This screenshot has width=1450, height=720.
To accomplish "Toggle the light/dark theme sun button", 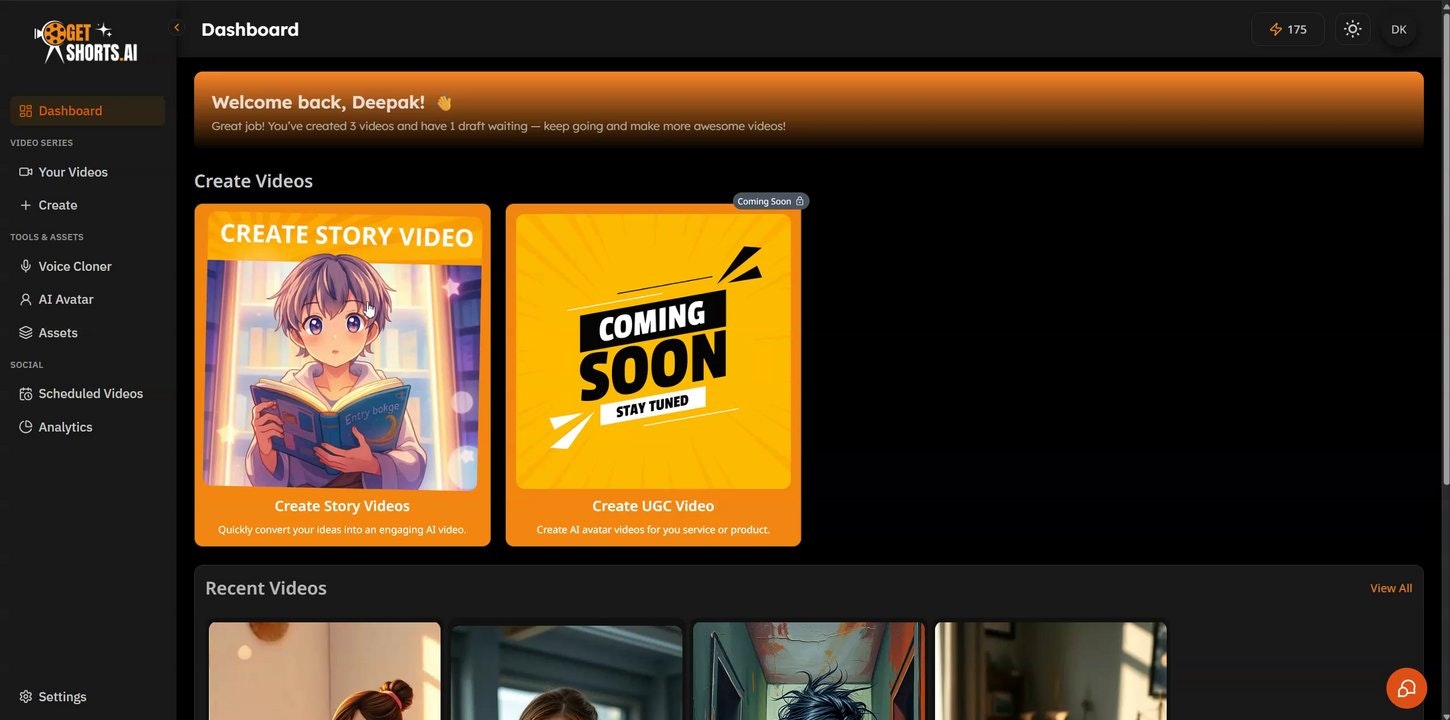I will [1353, 29].
